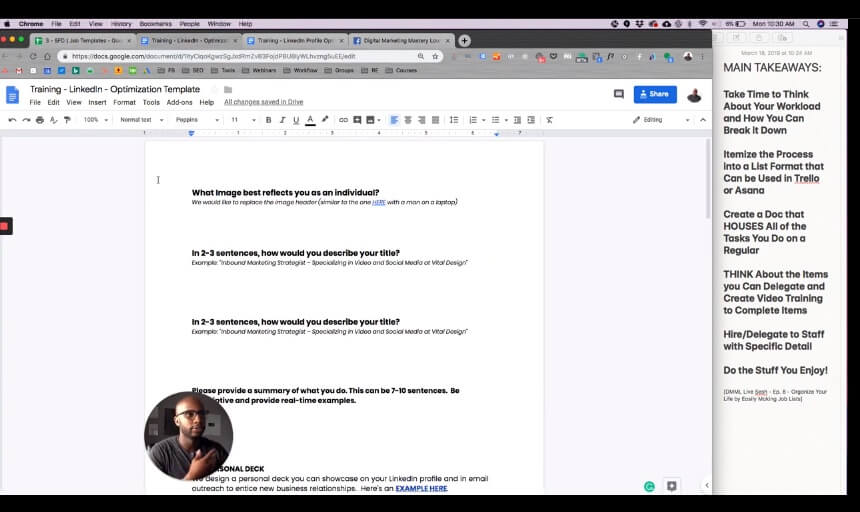This screenshot has width=860, height=512.
Task: Click the blue Share button
Action: click(655, 94)
